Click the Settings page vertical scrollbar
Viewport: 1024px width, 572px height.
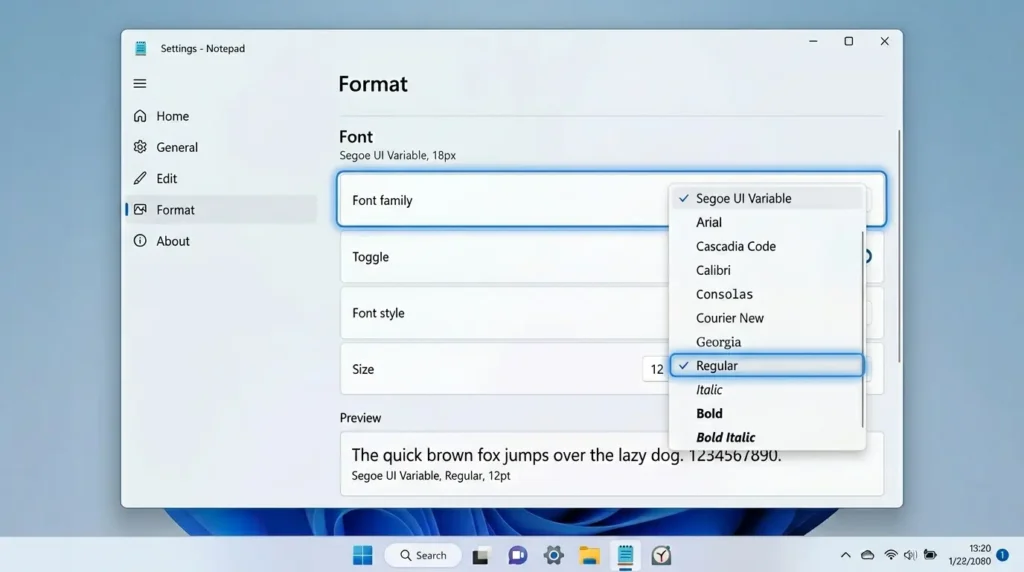(899, 246)
